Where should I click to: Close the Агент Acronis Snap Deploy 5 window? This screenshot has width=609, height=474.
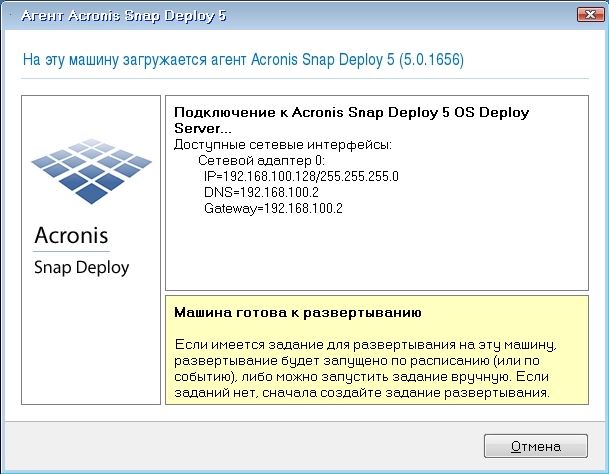tap(590, 15)
